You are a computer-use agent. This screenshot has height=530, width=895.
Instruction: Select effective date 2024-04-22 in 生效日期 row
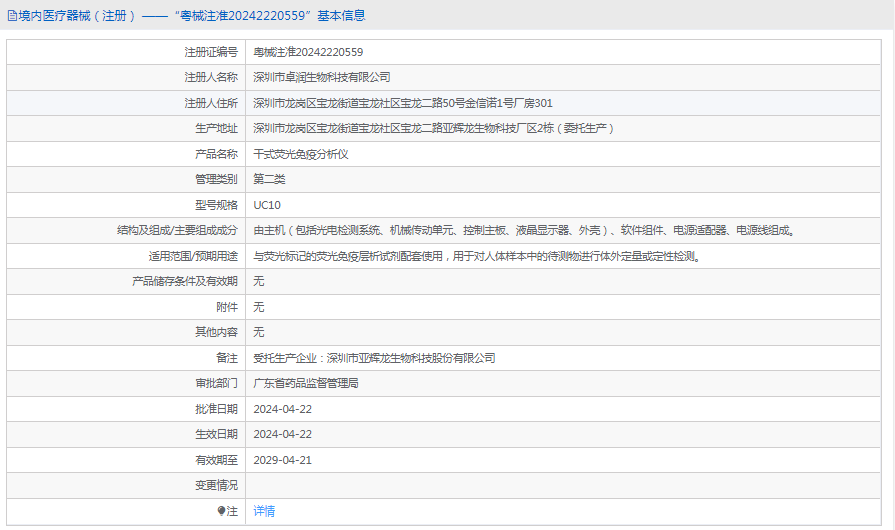(x=283, y=434)
